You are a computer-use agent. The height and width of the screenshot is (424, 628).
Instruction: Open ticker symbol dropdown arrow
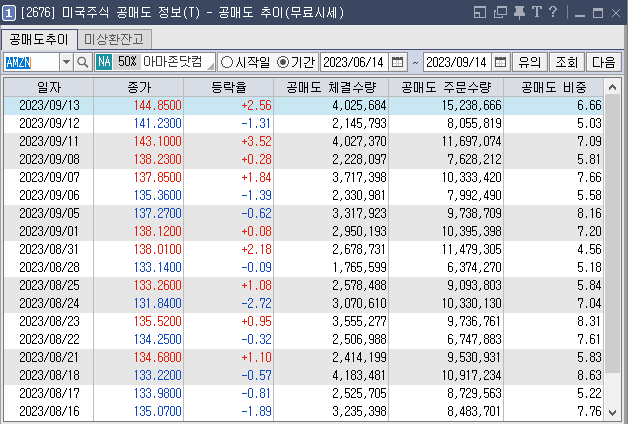(x=66, y=62)
